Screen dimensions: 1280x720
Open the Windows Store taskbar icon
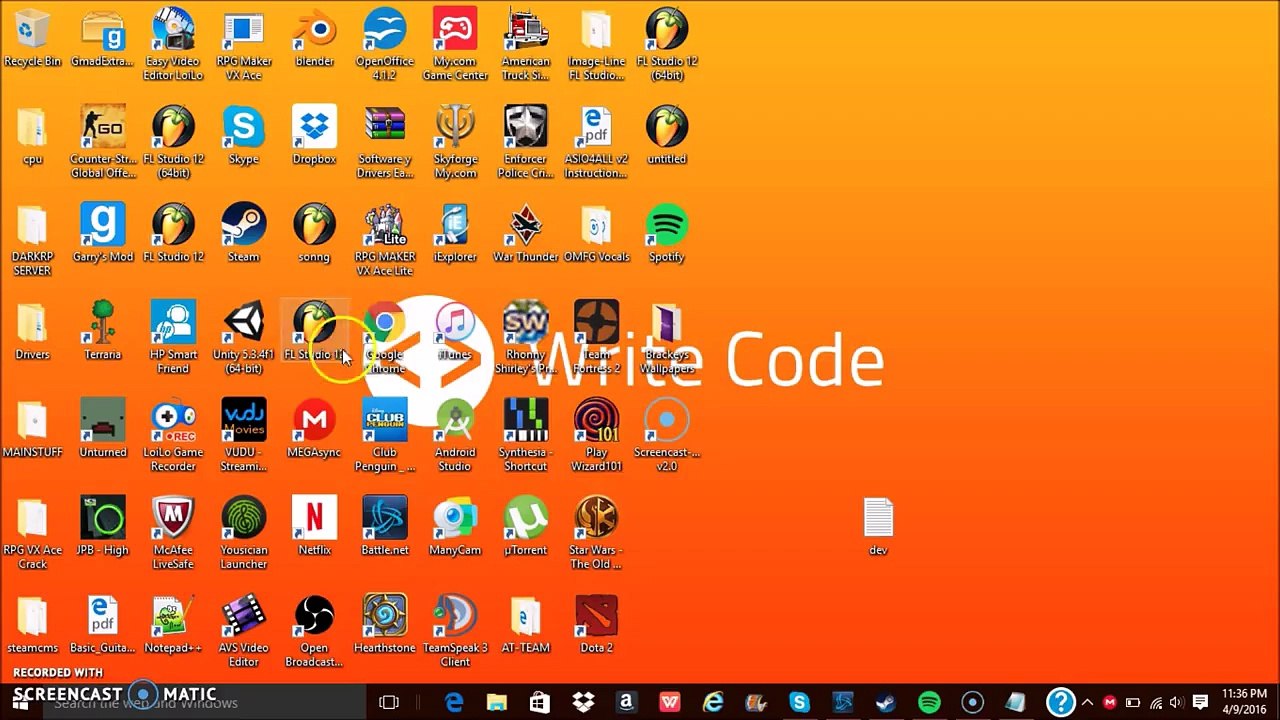coord(540,702)
